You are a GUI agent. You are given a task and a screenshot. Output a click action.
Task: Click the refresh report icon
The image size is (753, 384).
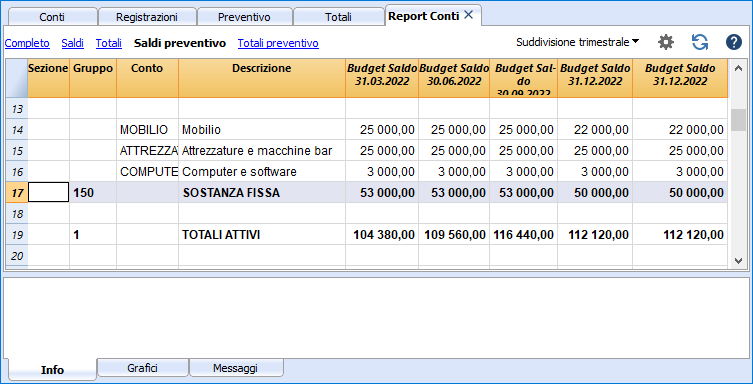[700, 43]
